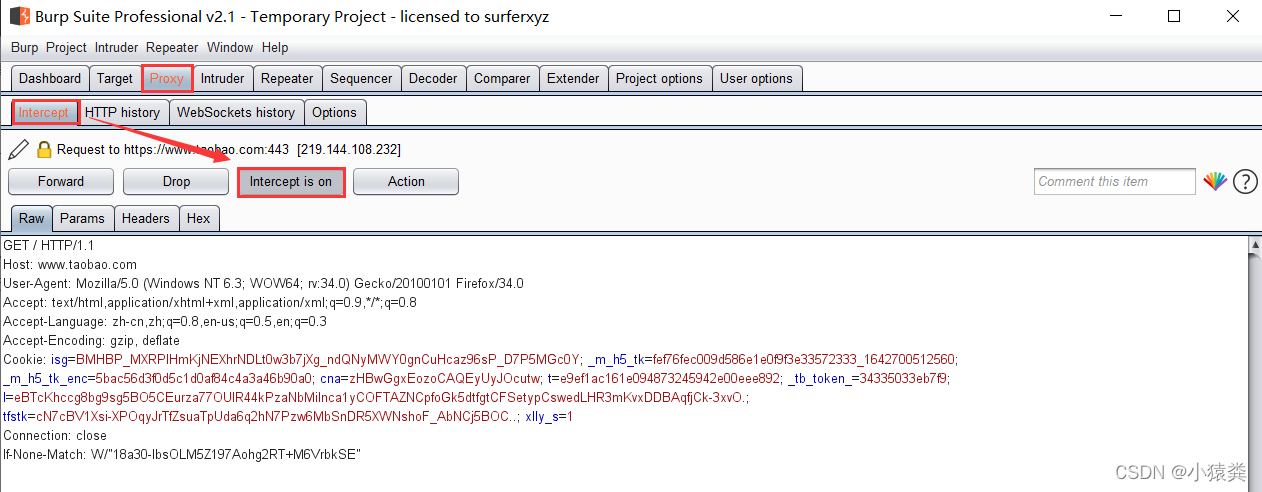Viewport: 1262px width, 492px height.
Task: Switch to the Repeater tab
Action: 287,79
